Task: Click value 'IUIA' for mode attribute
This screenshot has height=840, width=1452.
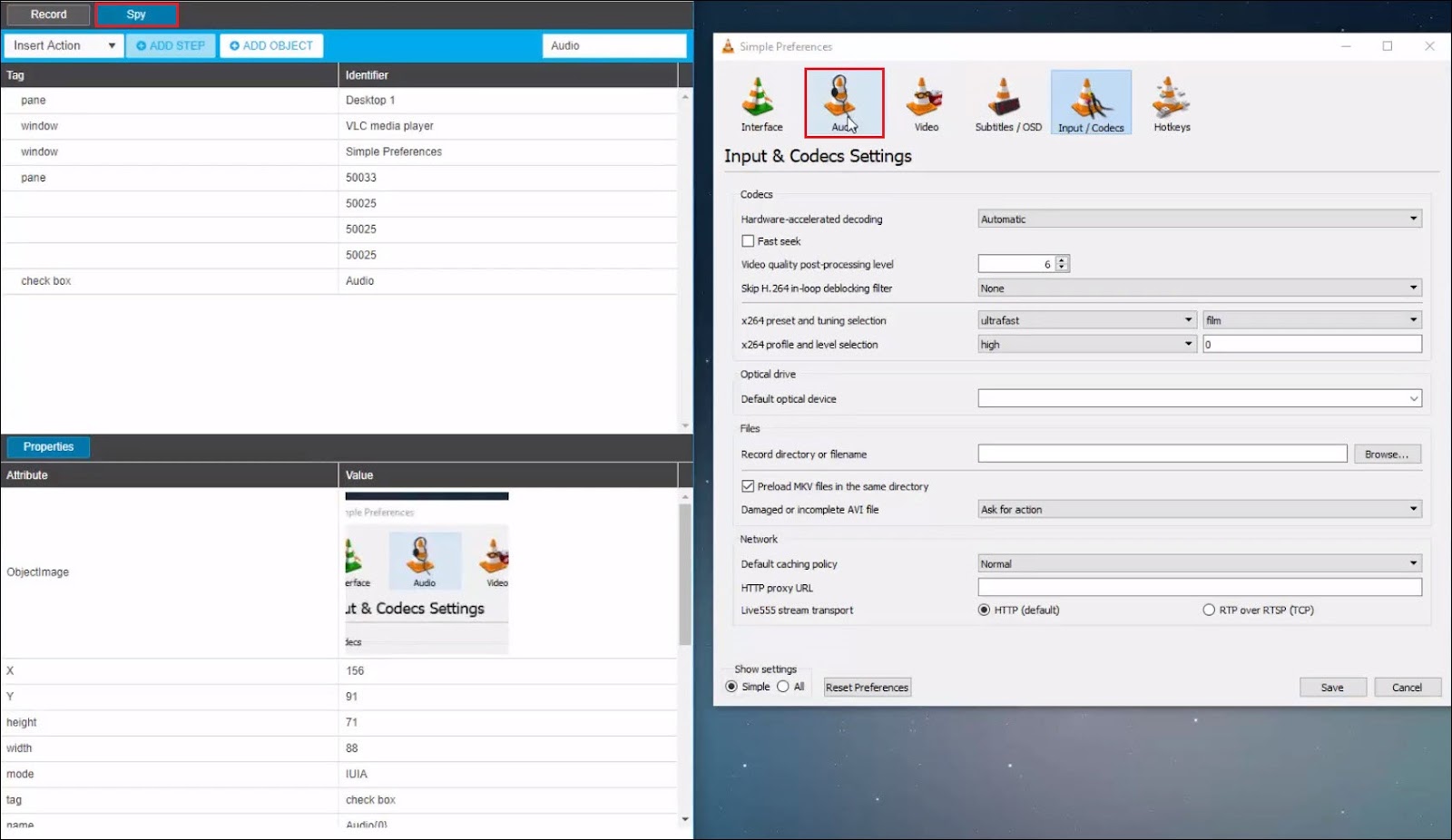Action: [x=357, y=775]
